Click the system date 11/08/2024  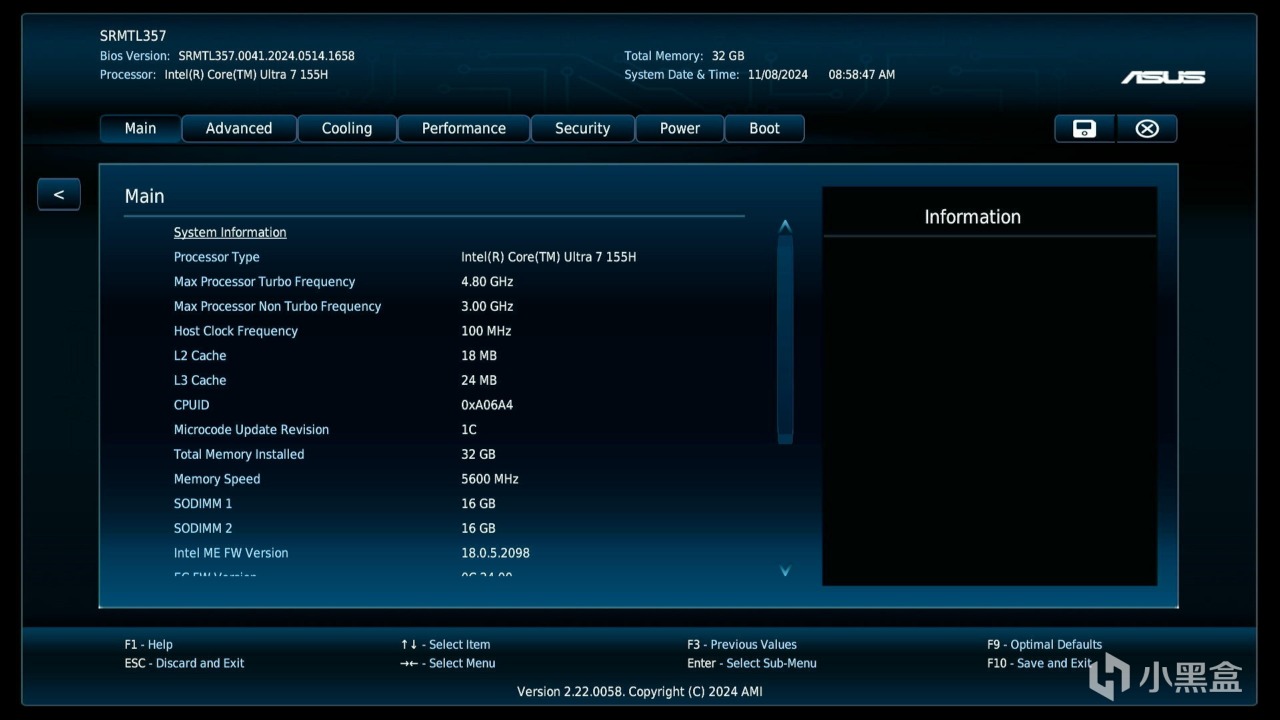(778, 75)
